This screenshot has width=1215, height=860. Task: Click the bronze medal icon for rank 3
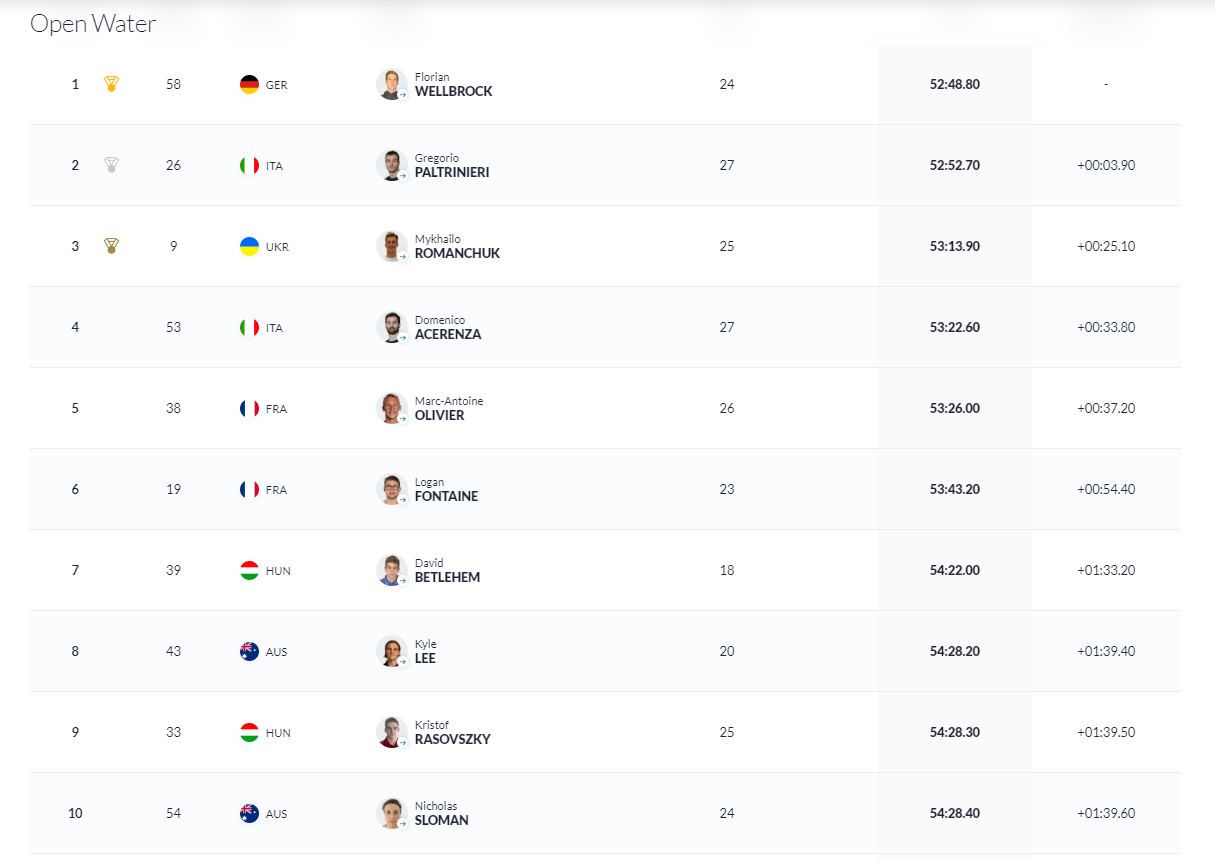click(x=111, y=246)
